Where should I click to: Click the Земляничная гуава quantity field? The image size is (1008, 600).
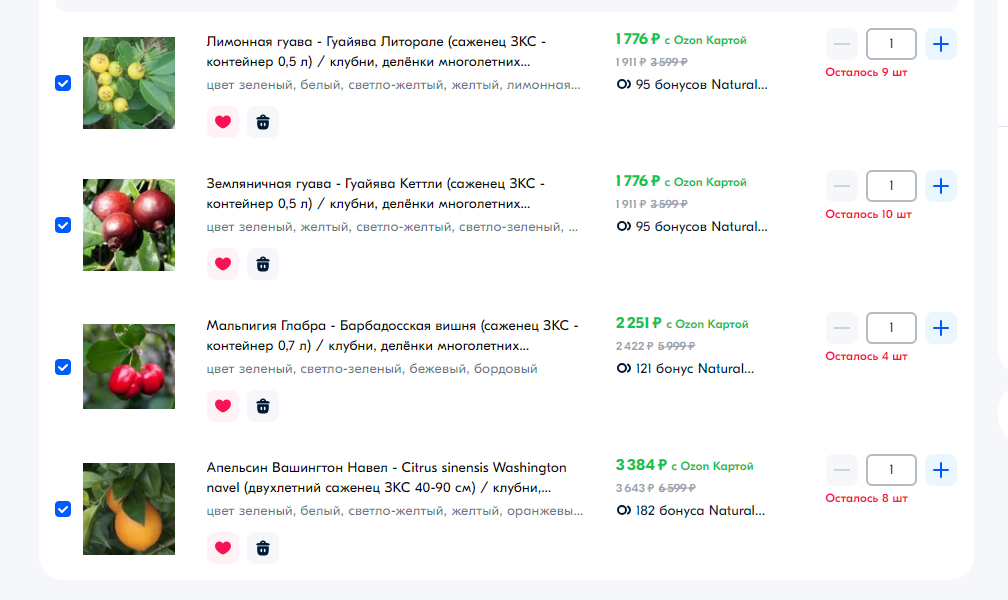pos(890,186)
